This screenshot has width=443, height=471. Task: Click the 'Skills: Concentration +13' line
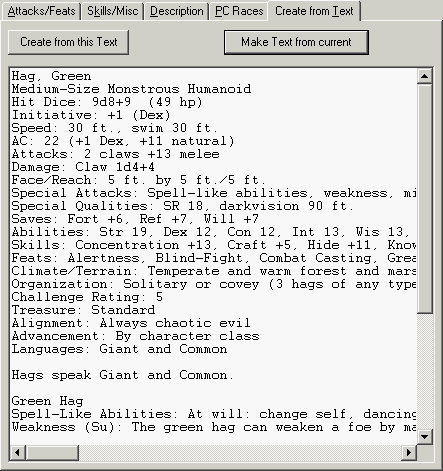[213, 245]
